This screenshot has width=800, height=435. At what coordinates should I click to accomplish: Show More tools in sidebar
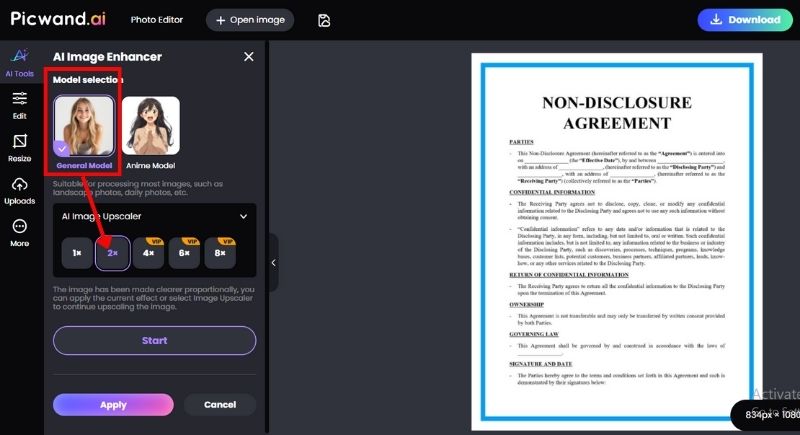20,233
